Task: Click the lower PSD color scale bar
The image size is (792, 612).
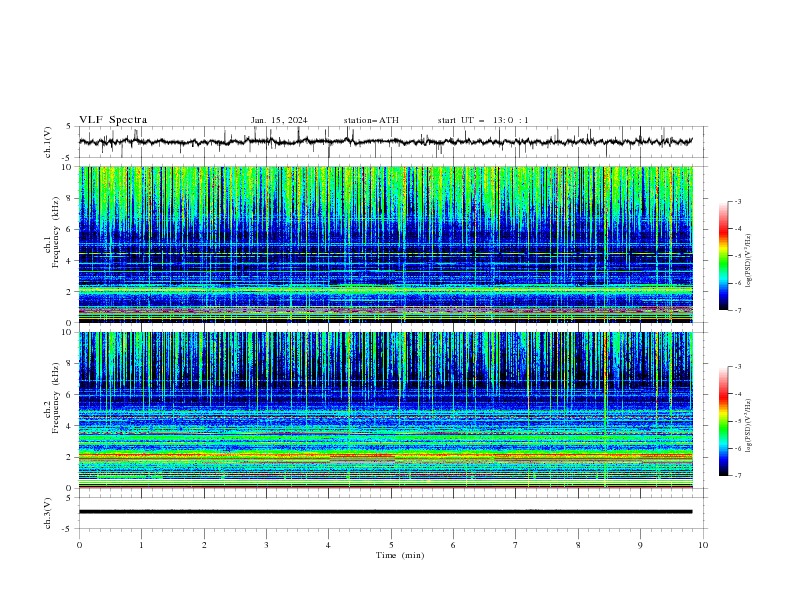Action: (724, 421)
